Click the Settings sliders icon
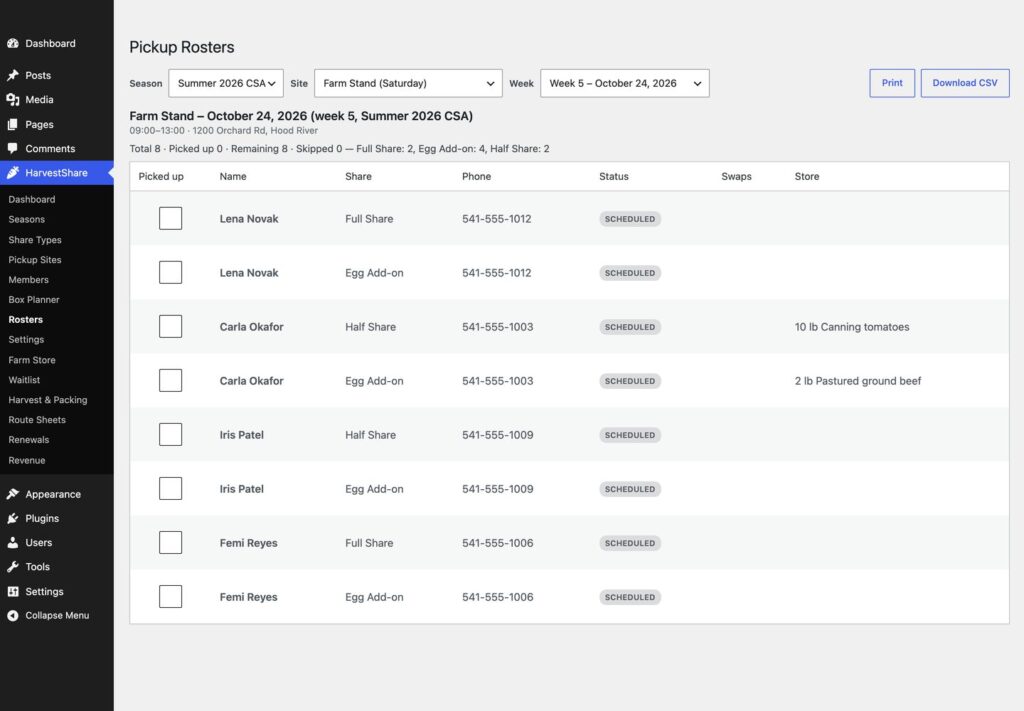Viewport: 1024px width, 711px height. pos(12,591)
